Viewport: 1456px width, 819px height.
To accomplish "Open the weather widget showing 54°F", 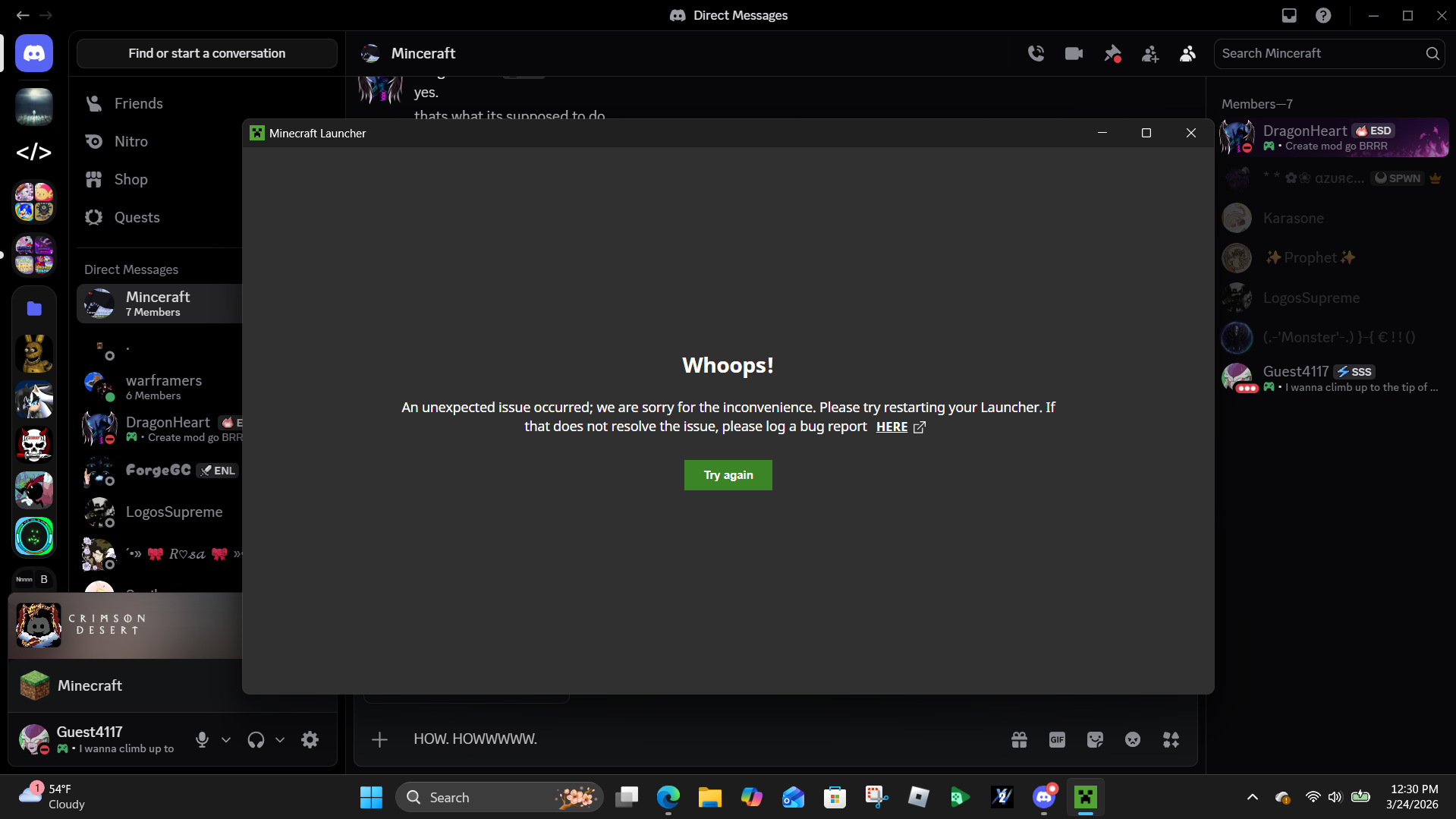I will (53, 797).
